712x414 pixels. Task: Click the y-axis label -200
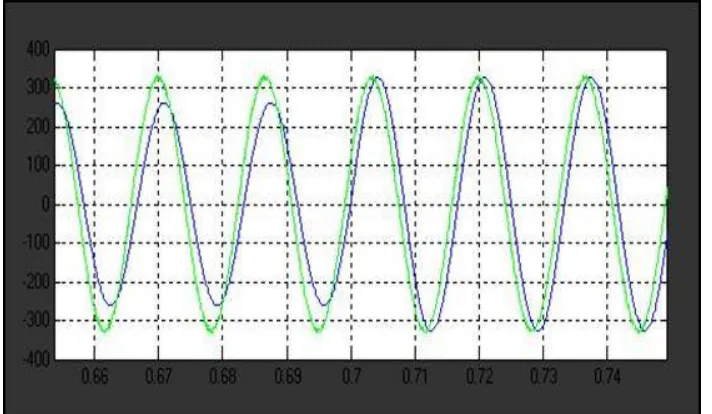click(36, 282)
